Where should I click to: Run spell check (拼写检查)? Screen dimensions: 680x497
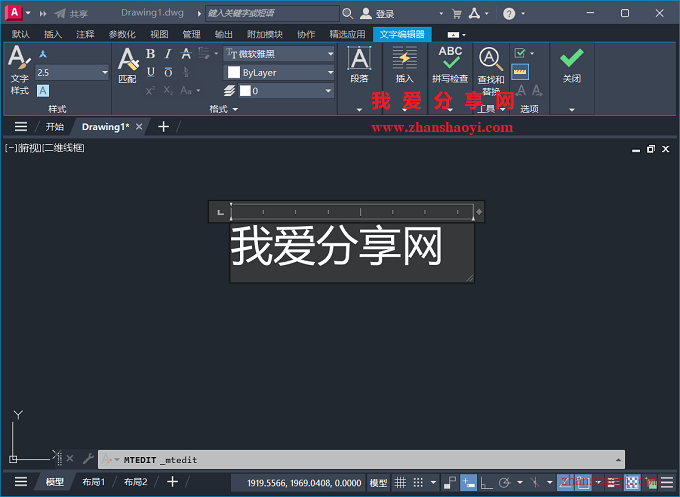(x=450, y=63)
